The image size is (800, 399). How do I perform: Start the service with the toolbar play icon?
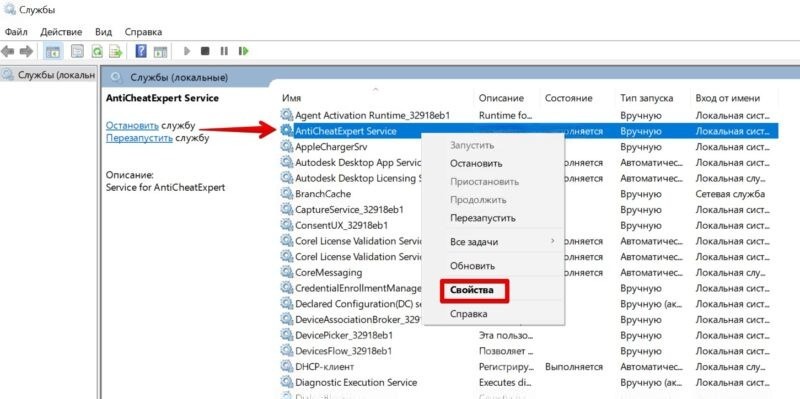187,51
